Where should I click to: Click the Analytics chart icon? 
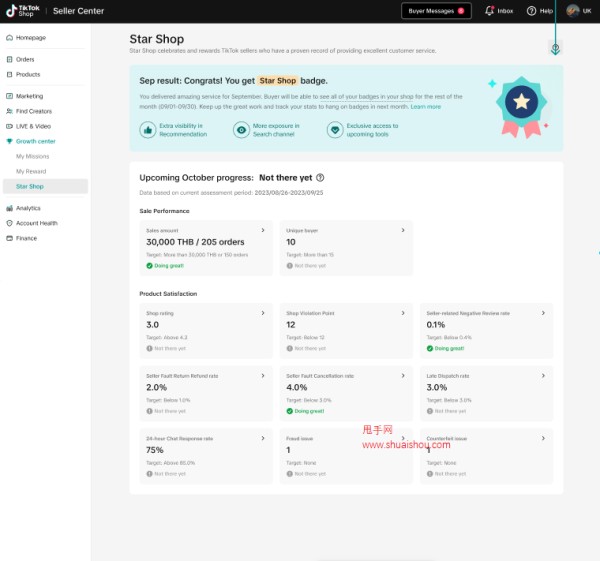(x=10, y=208)
